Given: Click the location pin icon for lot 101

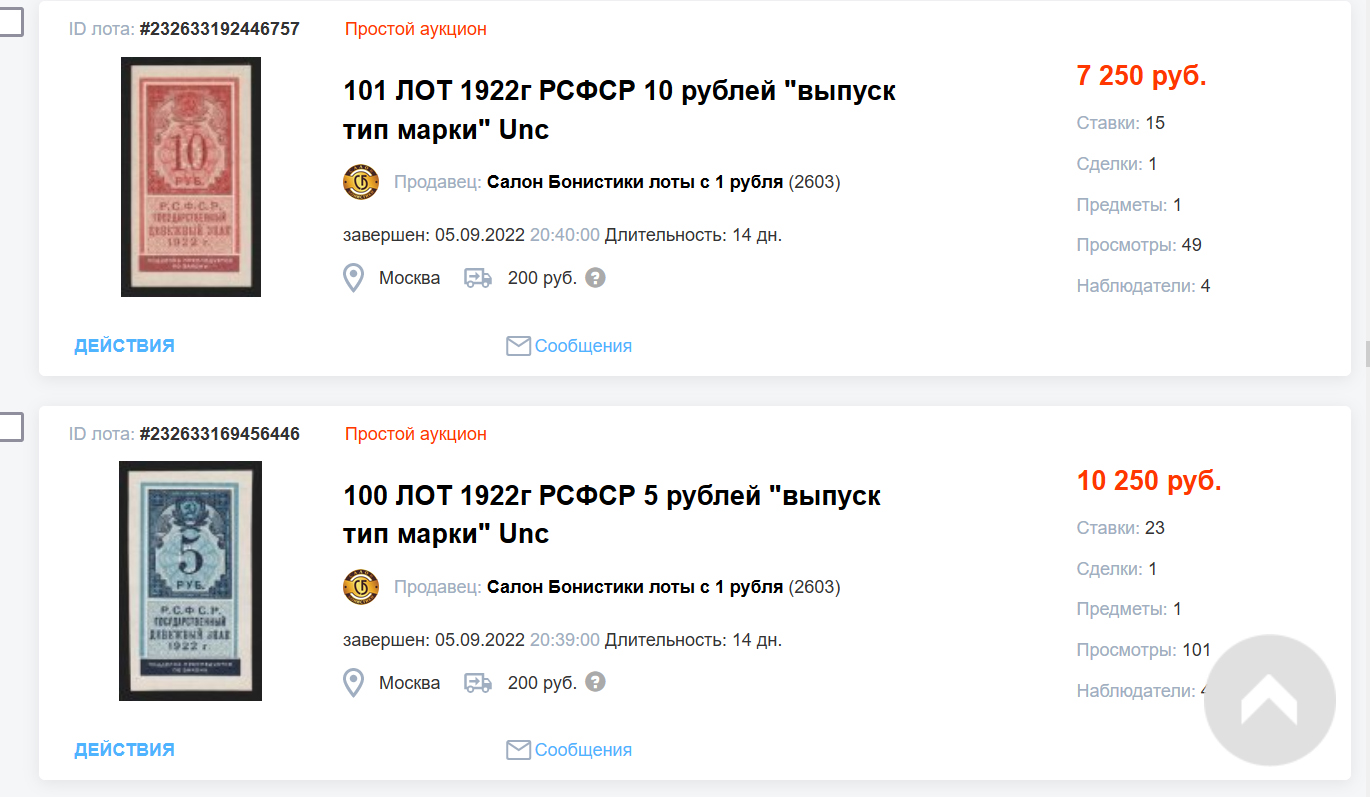Looking at the screenshot, I should click(x=353, y=278).
